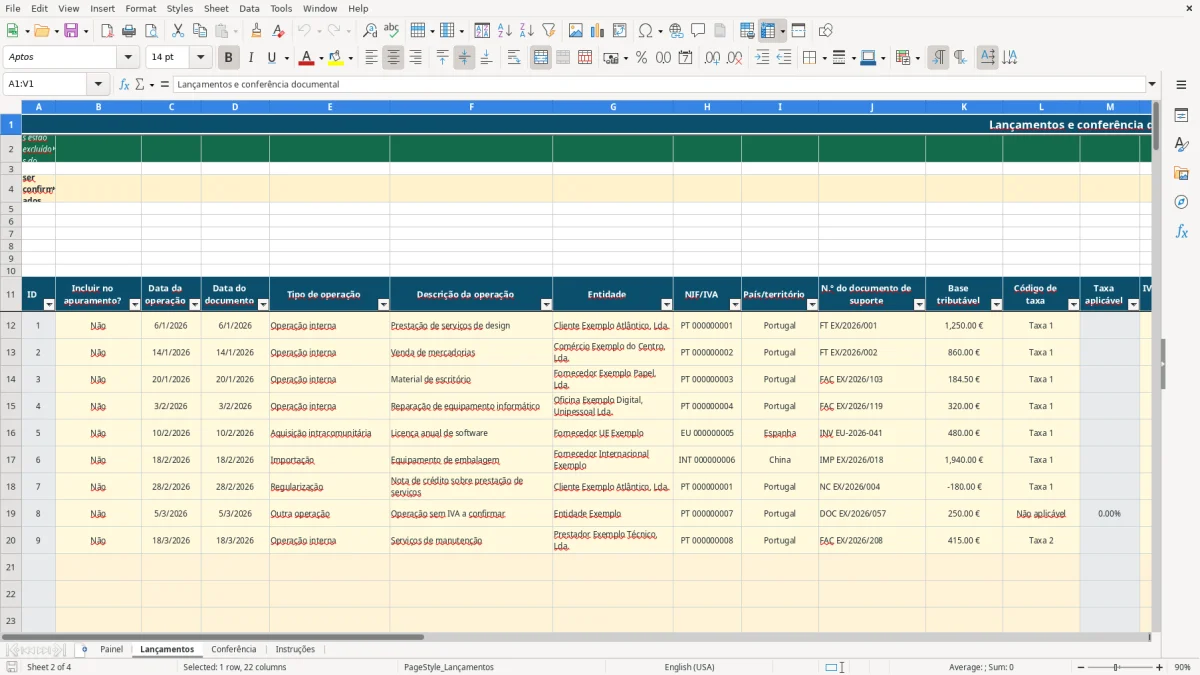Open Borders dropdown arrow
Image resolution: width=1200 pixels, height=675 pixels.
(823, 58)
